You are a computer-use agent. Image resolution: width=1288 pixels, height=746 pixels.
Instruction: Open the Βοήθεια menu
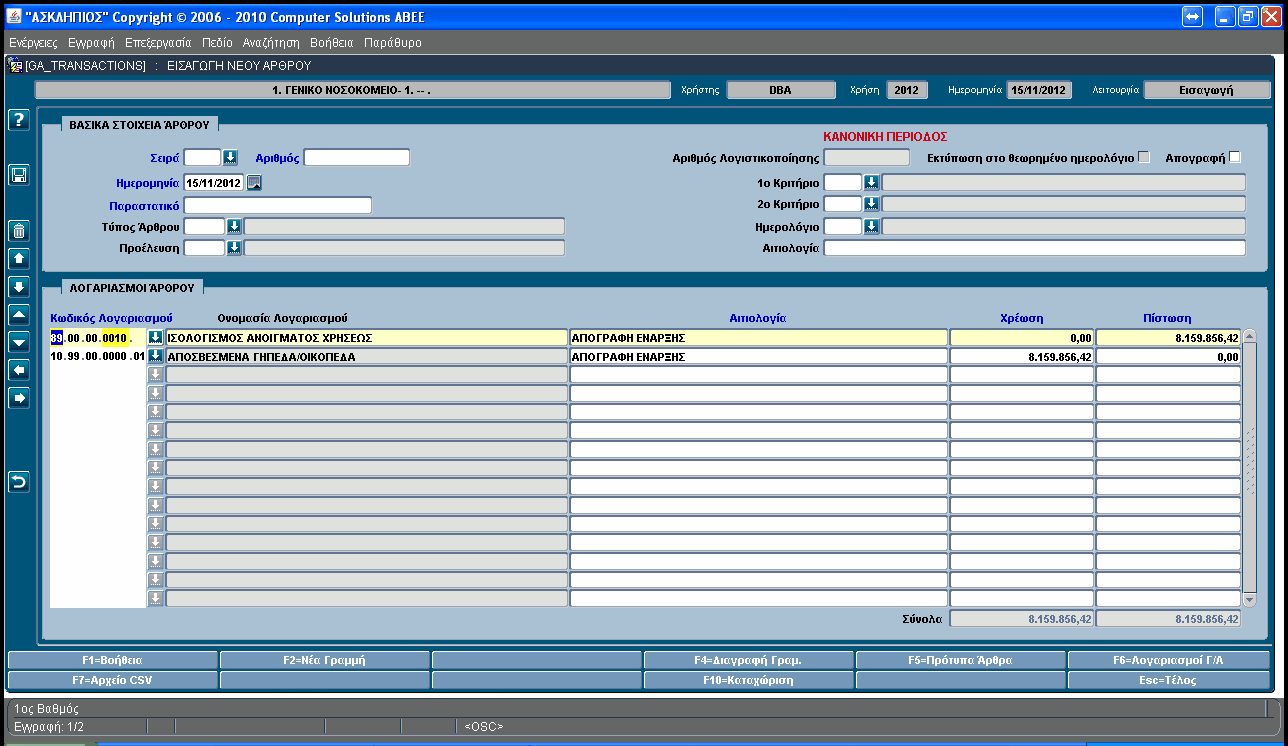pos(332,43)
